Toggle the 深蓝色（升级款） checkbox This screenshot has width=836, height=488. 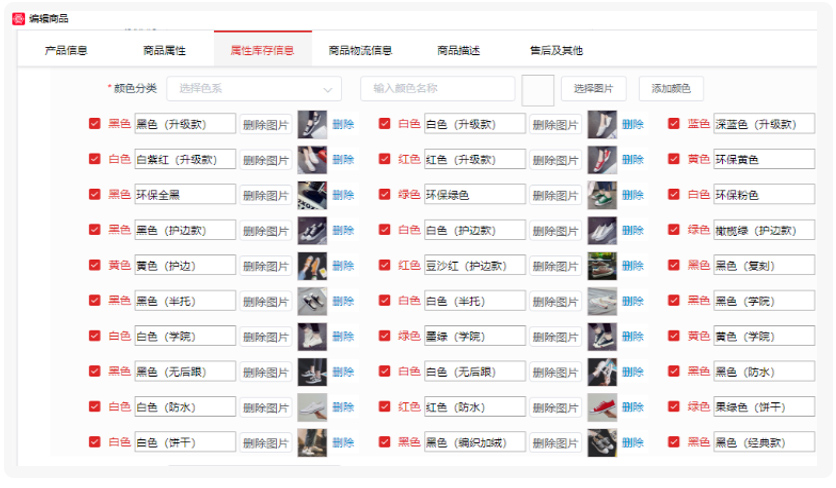[674, 124]
